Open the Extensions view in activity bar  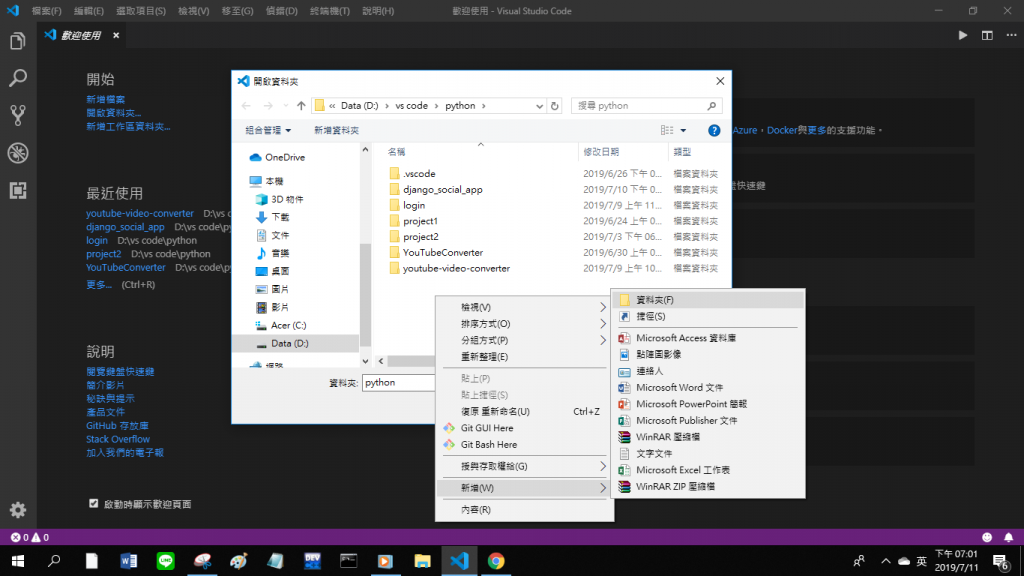(x=18, y=190)
